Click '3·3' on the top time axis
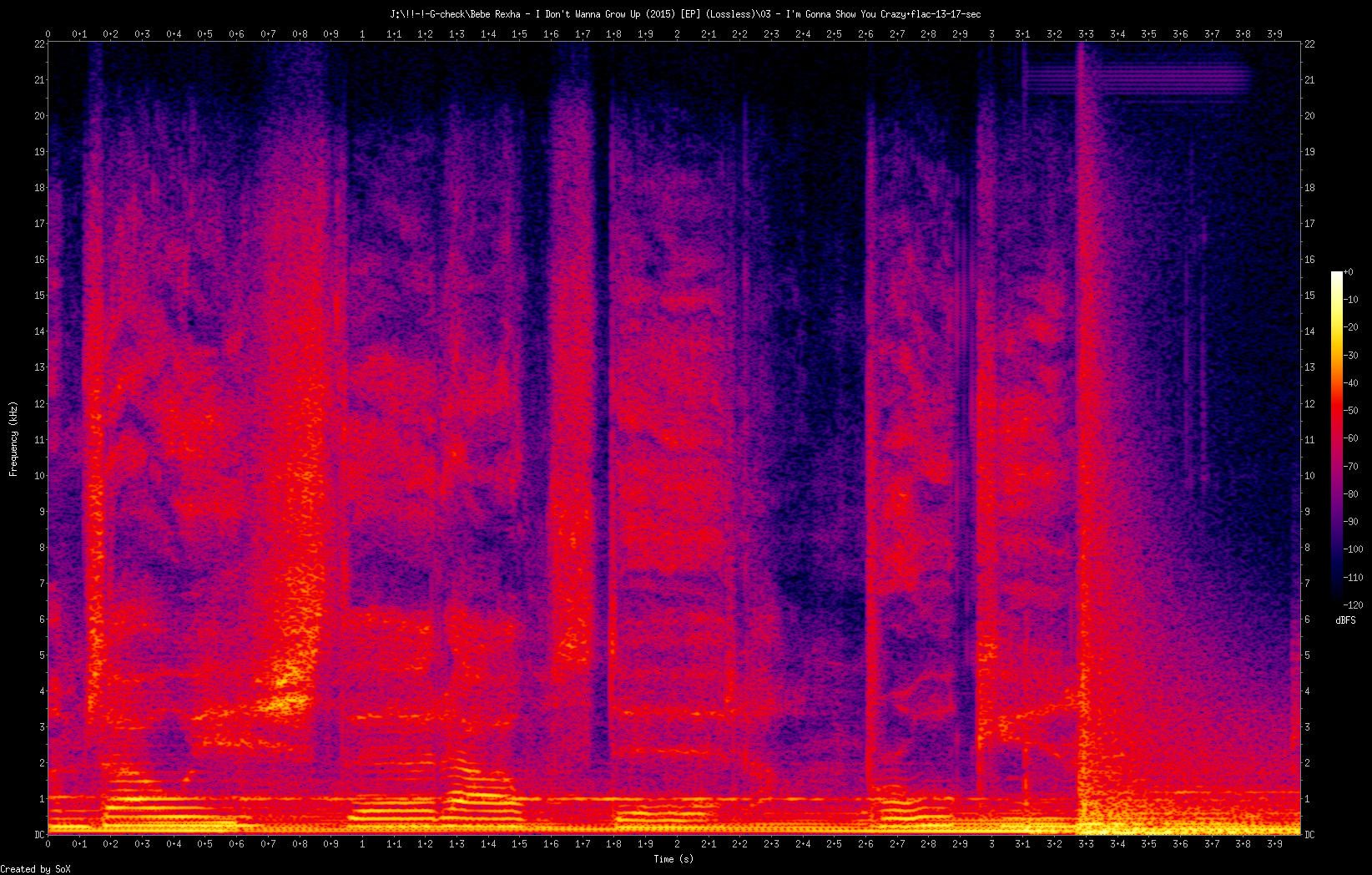The width and height of the screenshot is (1372, 875). tap(1086, 34)
